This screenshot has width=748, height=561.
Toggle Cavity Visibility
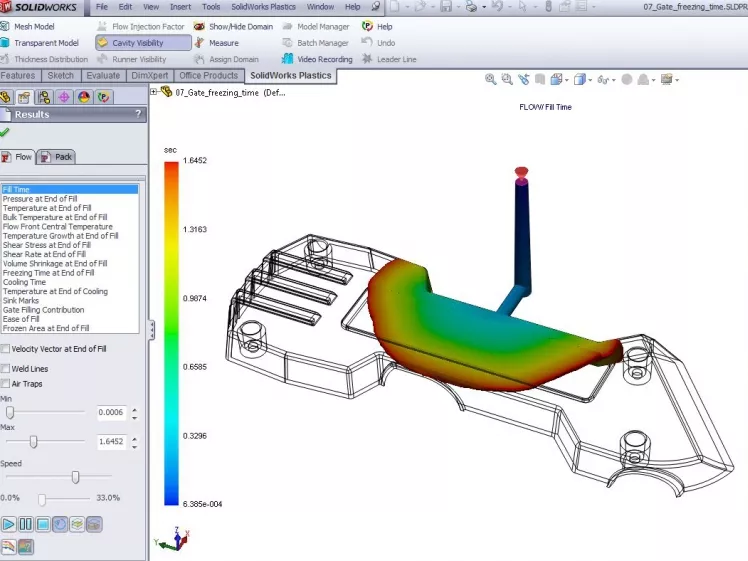click(143, 43)
